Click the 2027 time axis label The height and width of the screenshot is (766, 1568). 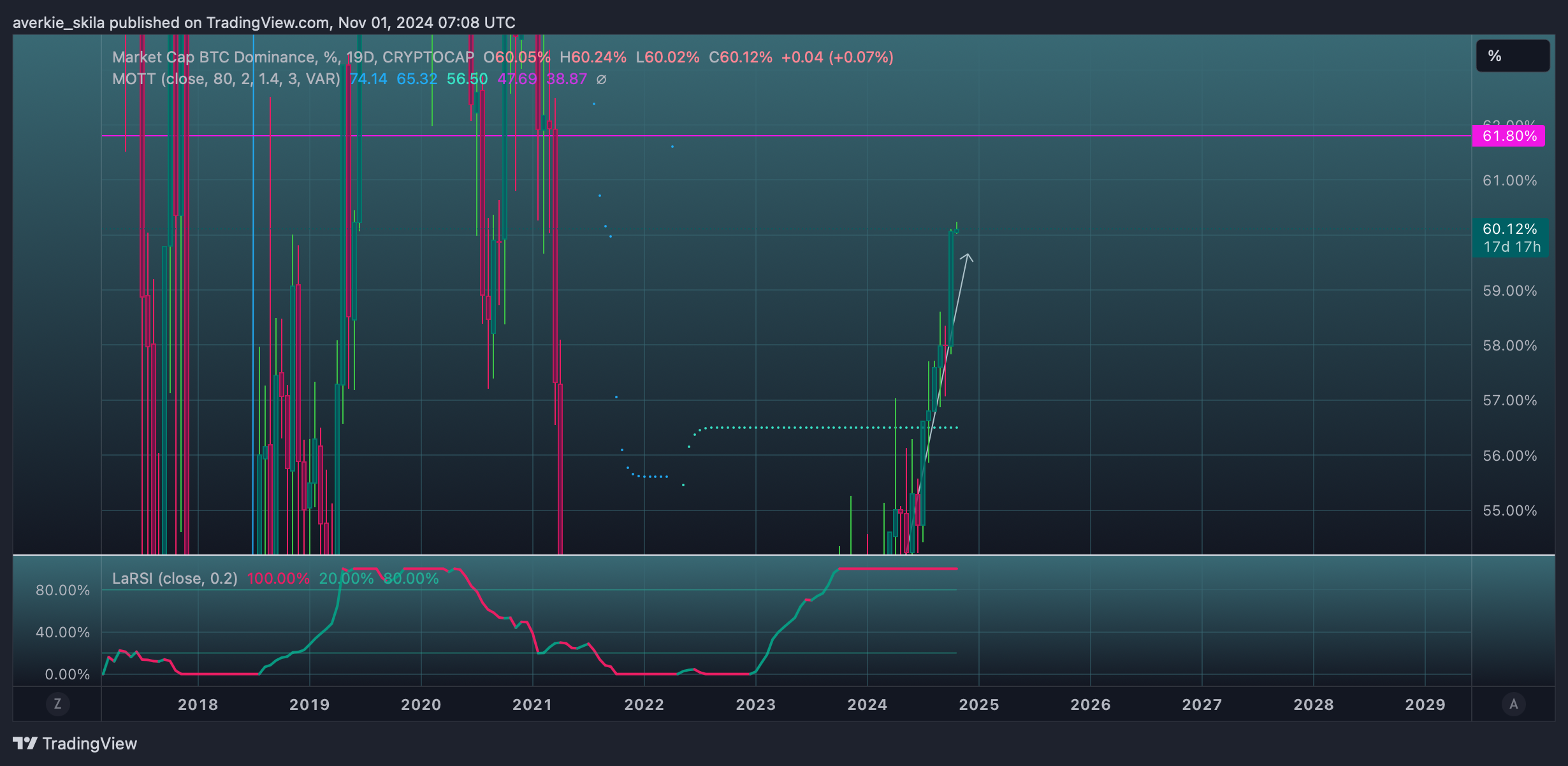1202,705
